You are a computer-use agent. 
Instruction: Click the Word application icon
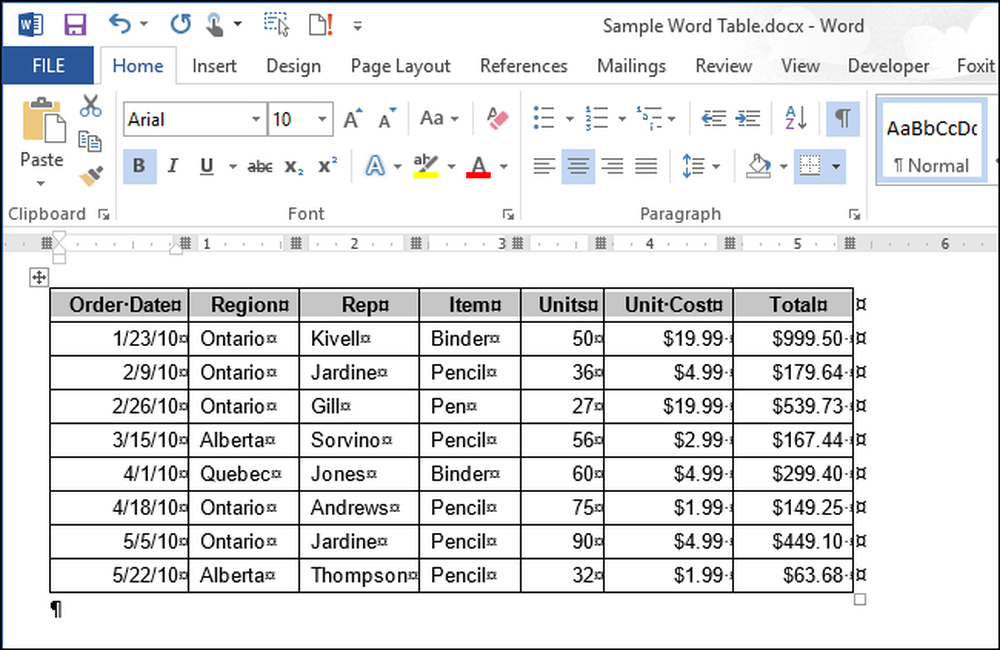(x=30, y=26)
